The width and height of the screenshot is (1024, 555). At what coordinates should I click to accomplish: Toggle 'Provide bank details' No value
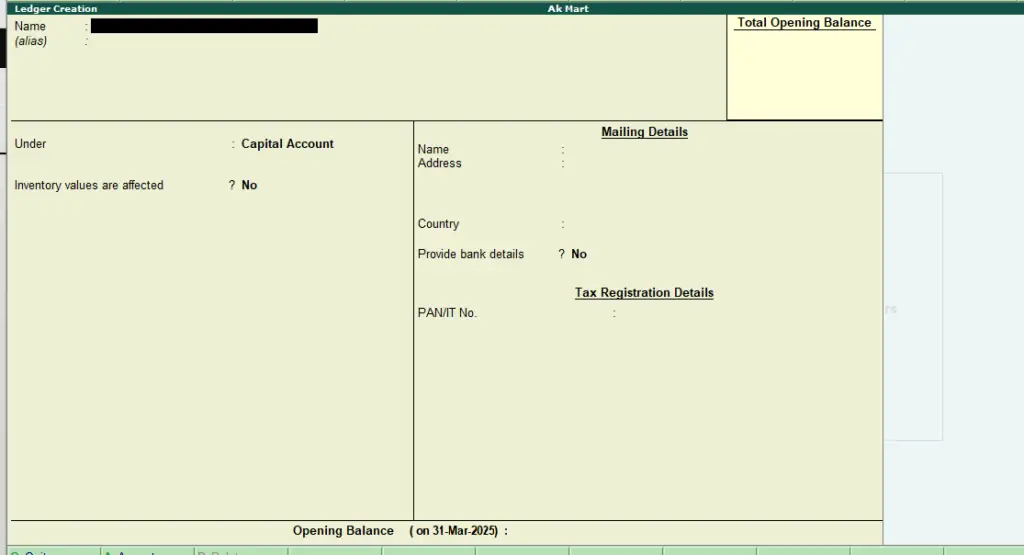(579, 254)
